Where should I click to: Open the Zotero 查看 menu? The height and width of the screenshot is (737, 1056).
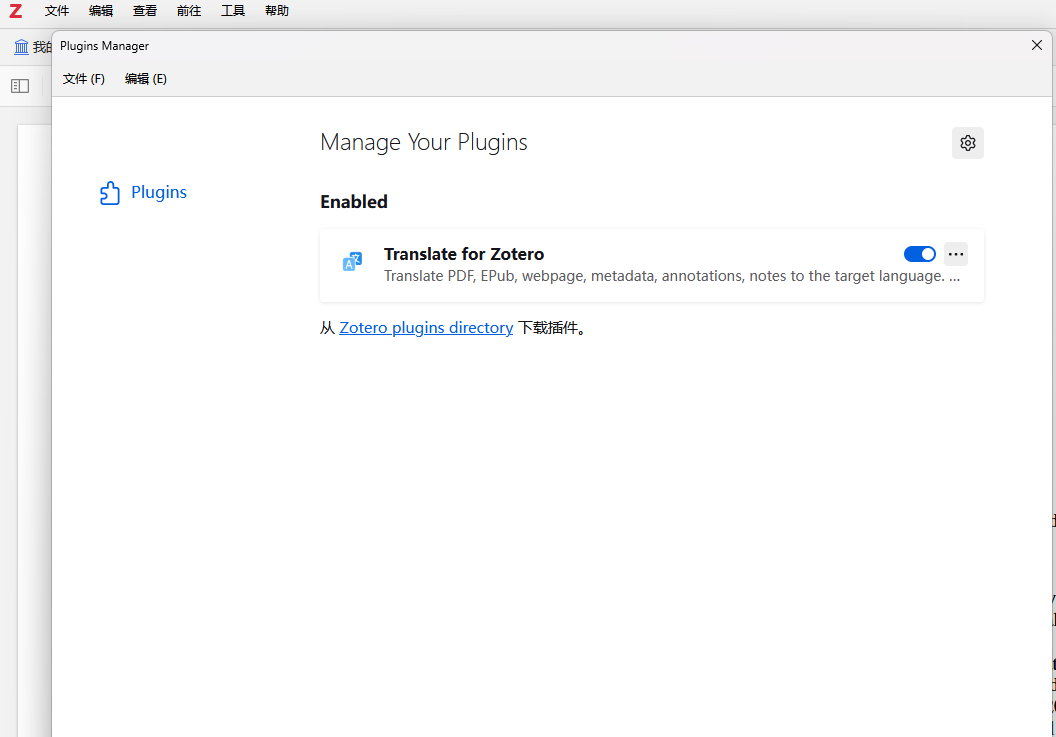click(x=145, y=11)
